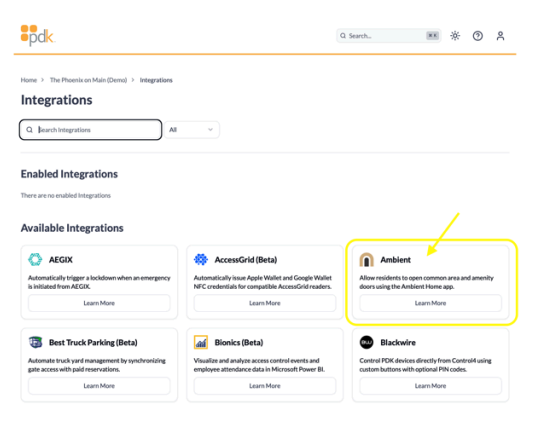The height and width of the screenshot is (428, 550).
Task: Click Learn More under Ambient
Action: (x=430, y=303)
